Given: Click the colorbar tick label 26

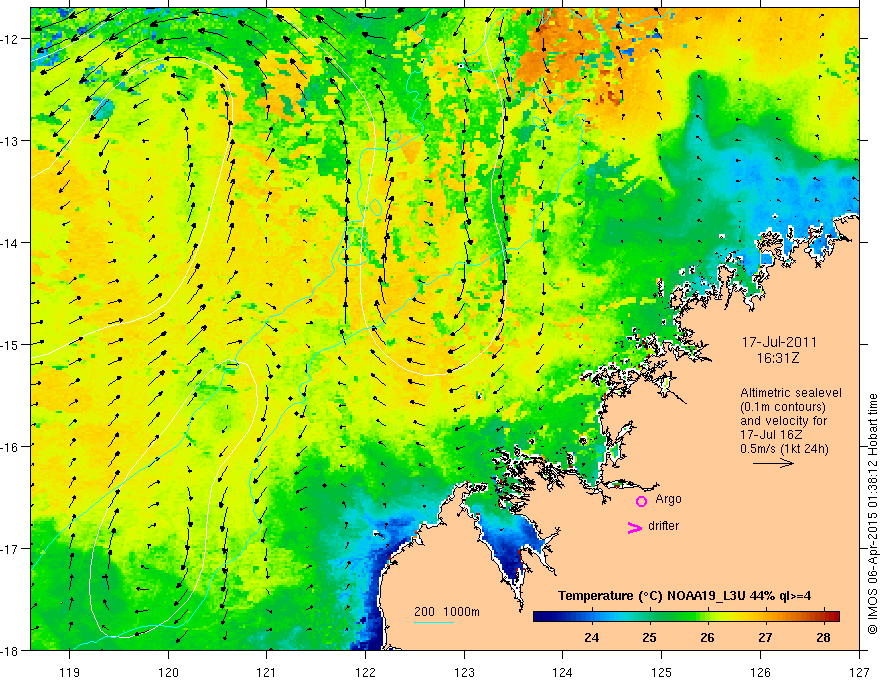Looking at the screenshot, I should [x=707, y=637].
